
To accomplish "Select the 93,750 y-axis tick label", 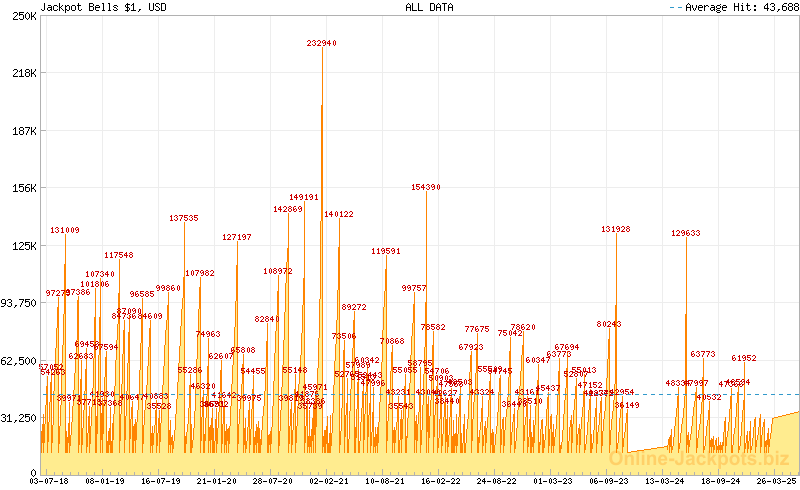I will [19, 303].
